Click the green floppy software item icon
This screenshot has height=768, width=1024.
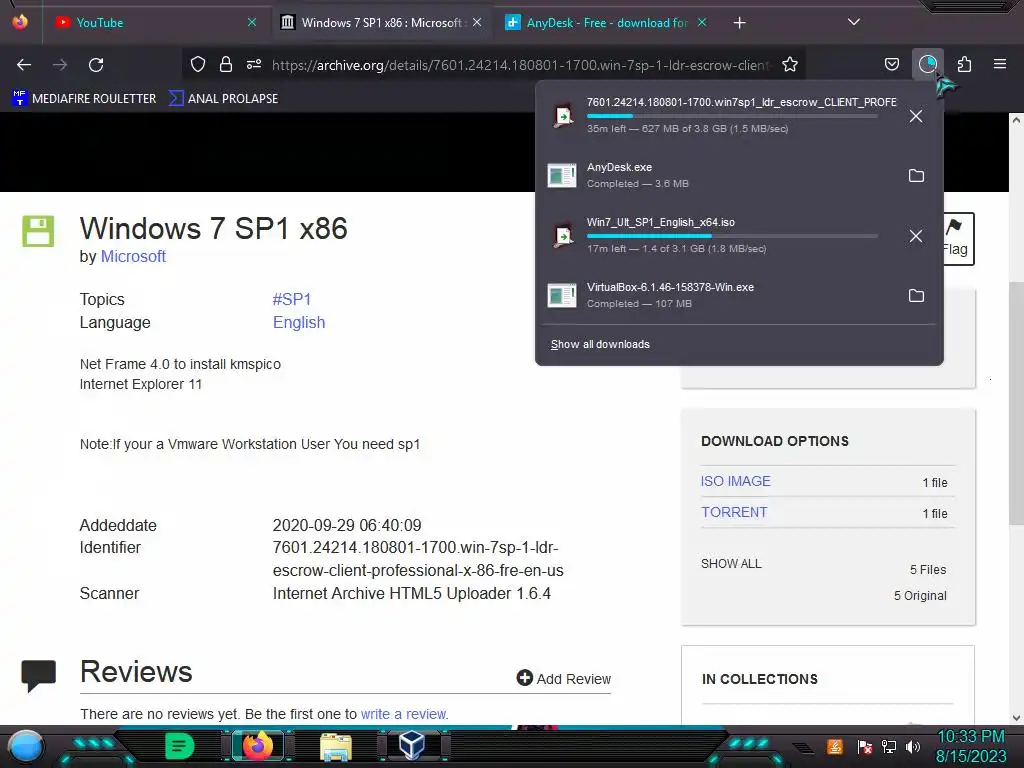click(39, 231)
